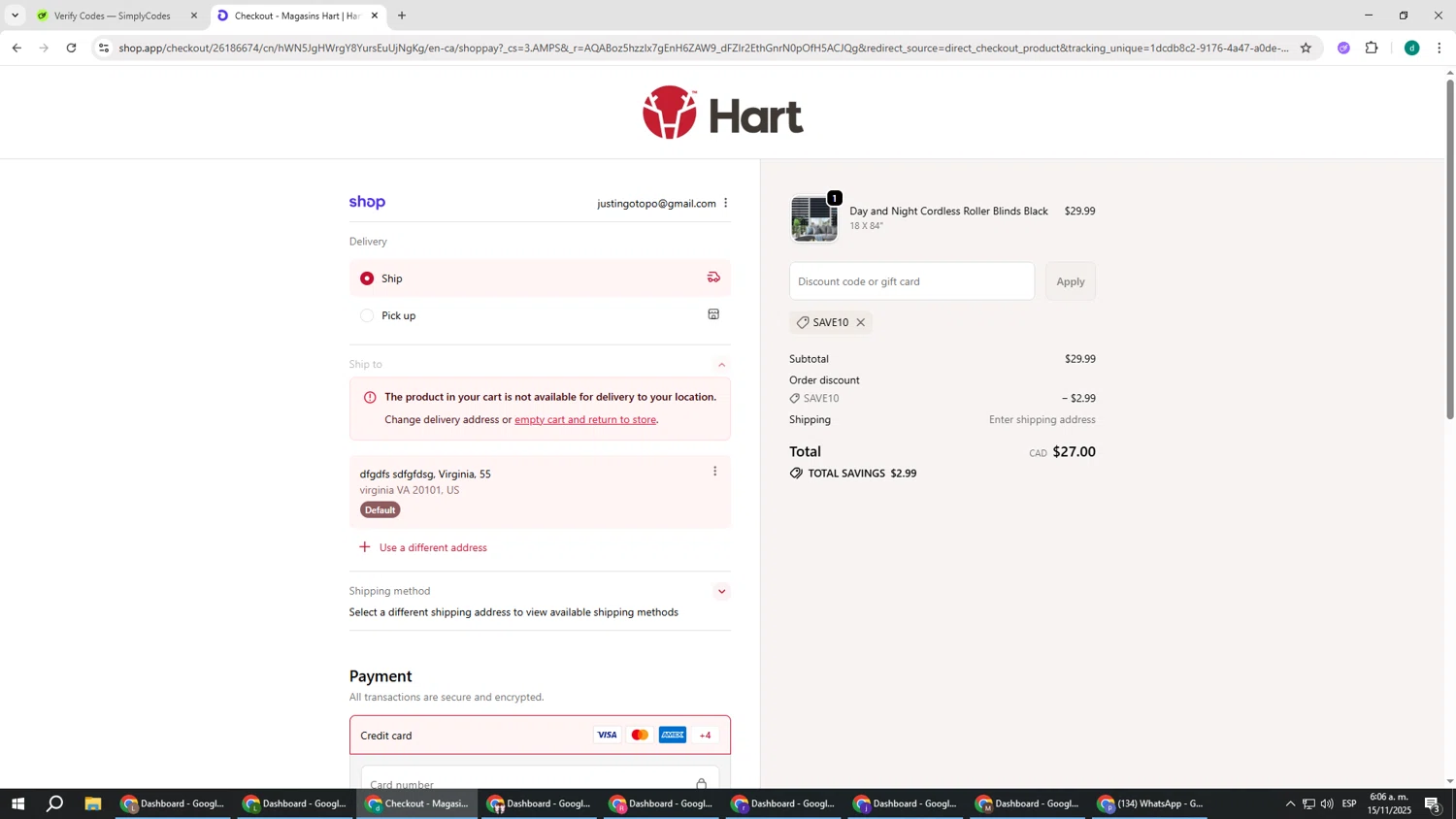Reload the current page

point(72,48)
